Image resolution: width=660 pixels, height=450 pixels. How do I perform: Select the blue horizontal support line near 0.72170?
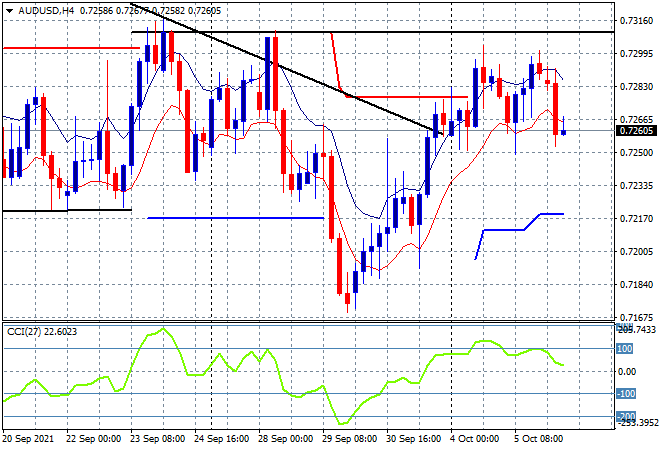click(x=236, y=218)
